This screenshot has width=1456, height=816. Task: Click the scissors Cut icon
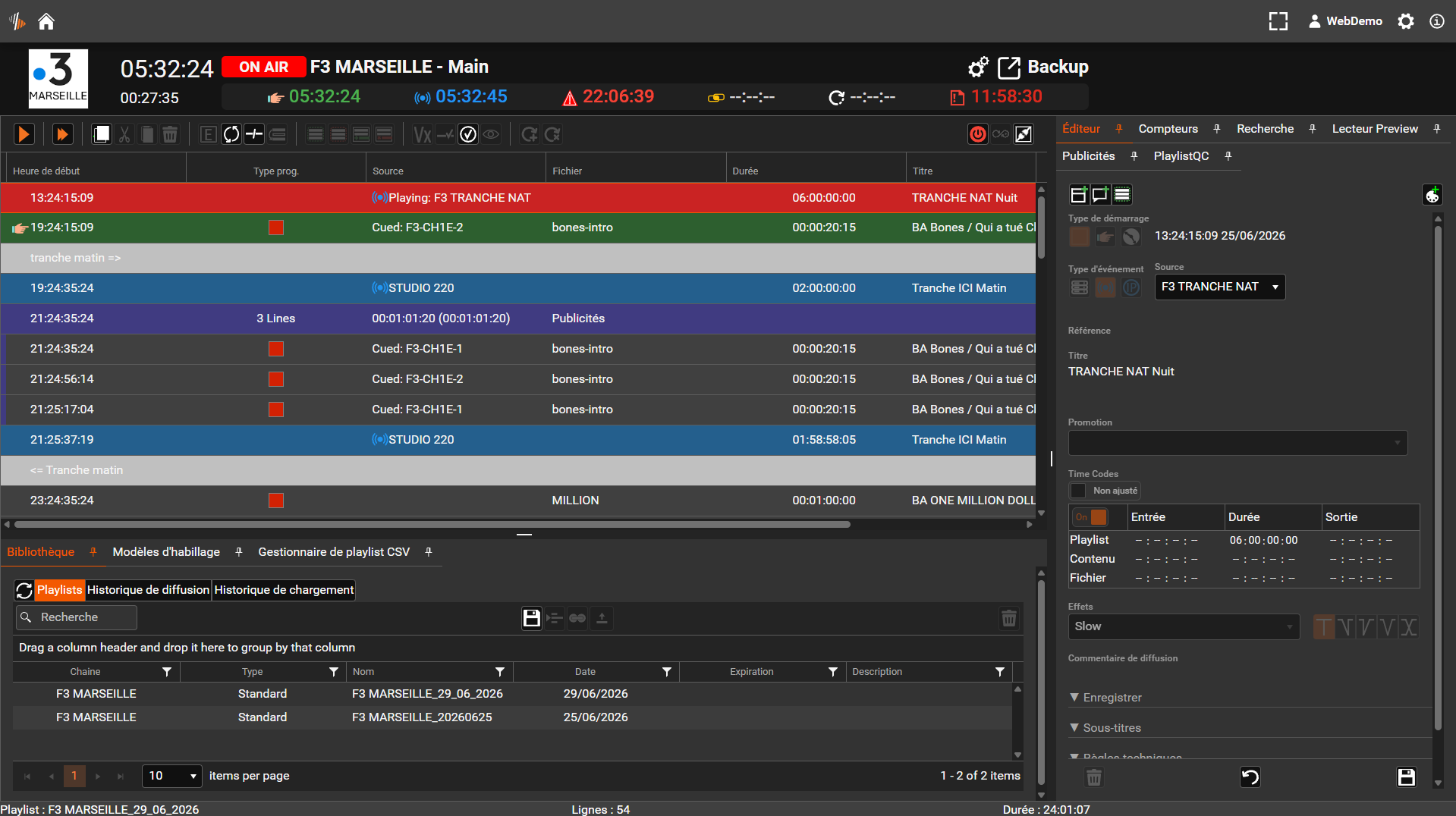(124, 134)
